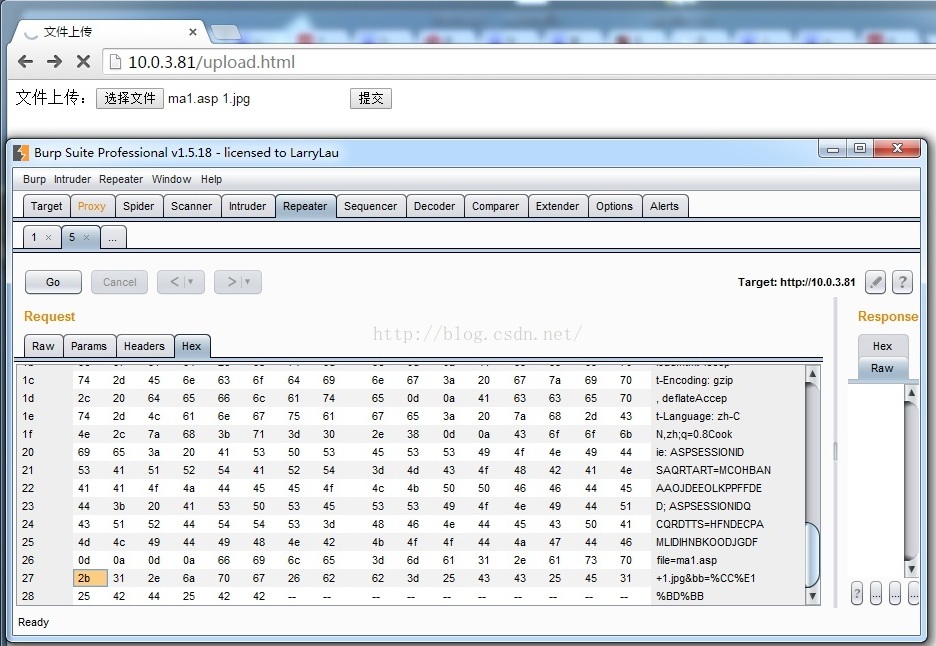
Task: Click the Cancel button
Action: click(119, 282)
